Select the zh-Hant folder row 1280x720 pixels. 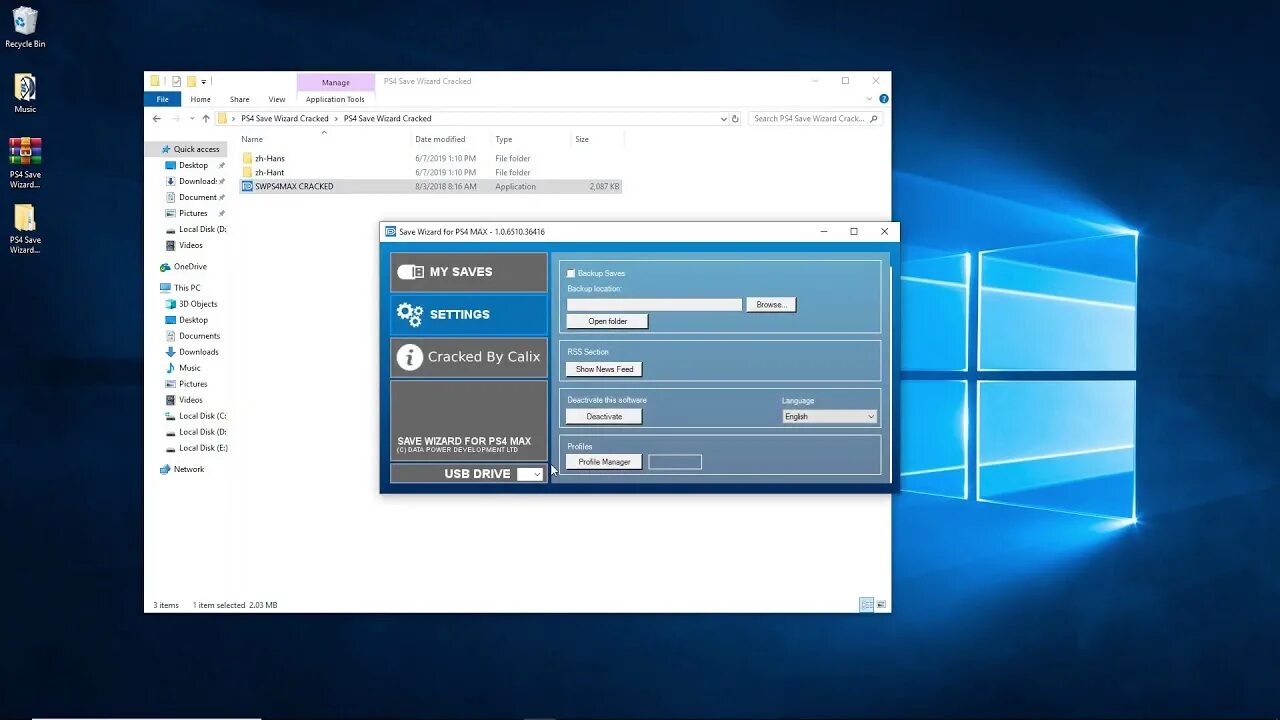pos(430,172)
